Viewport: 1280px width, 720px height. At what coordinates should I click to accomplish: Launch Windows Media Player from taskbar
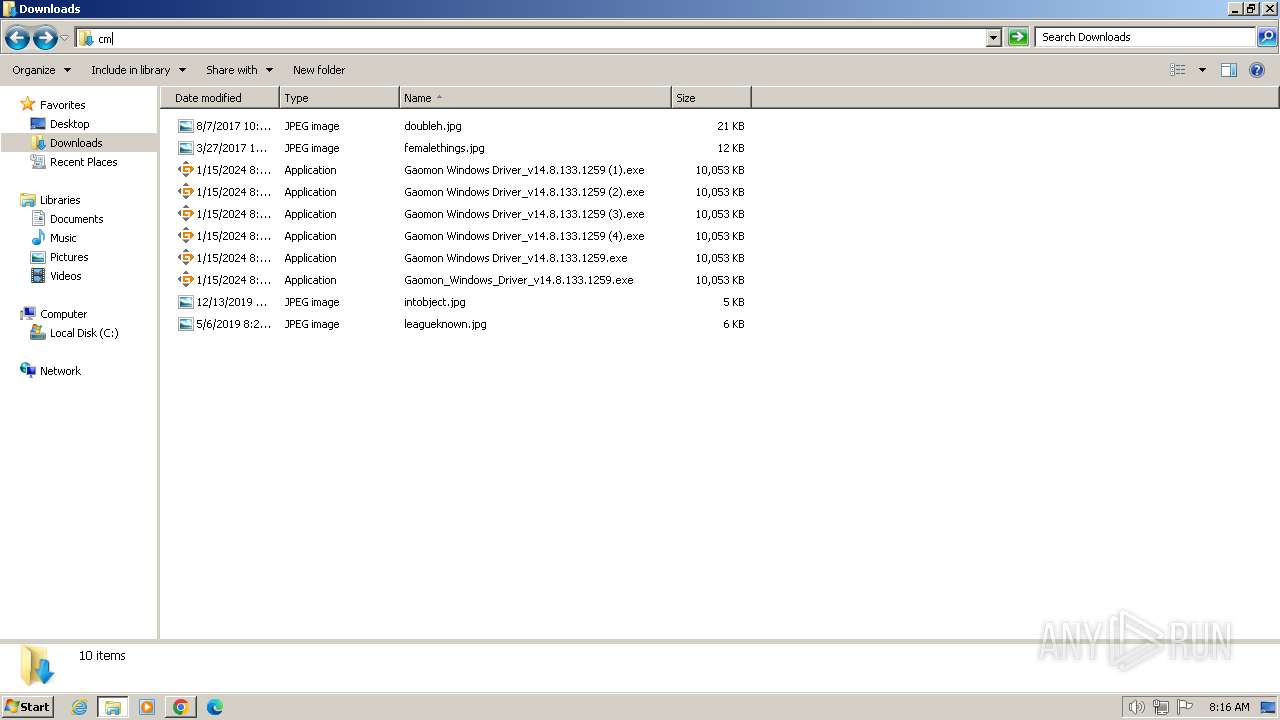click(147, 707)
